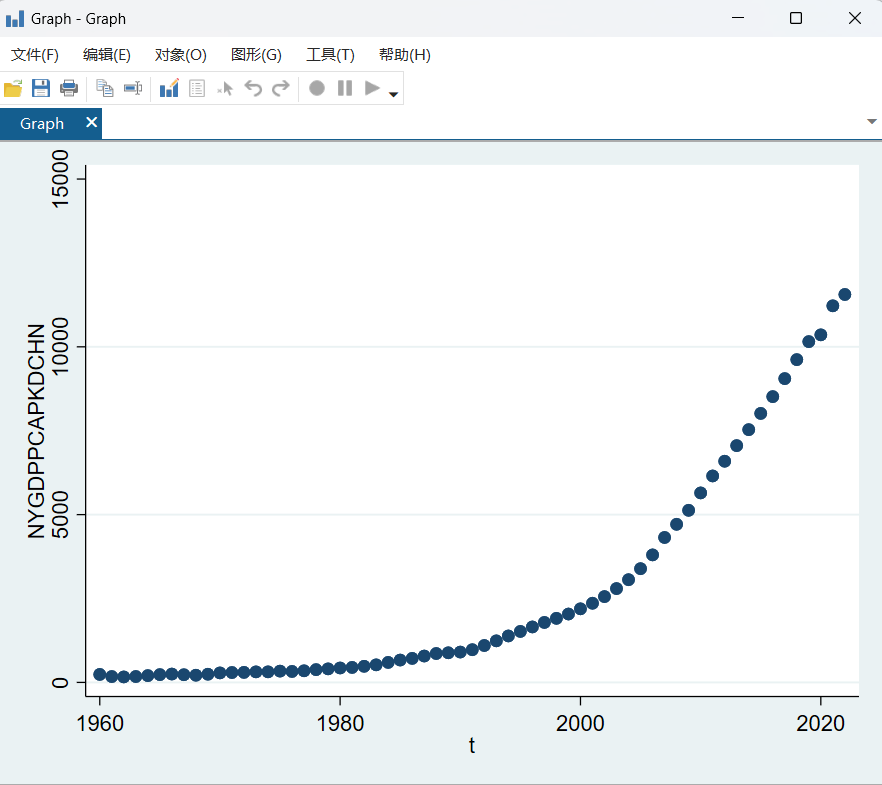The width and height of the screenshot is (882, 785).
Task: Click the Undo arrow in the toolbar
Action: point(253,88)
